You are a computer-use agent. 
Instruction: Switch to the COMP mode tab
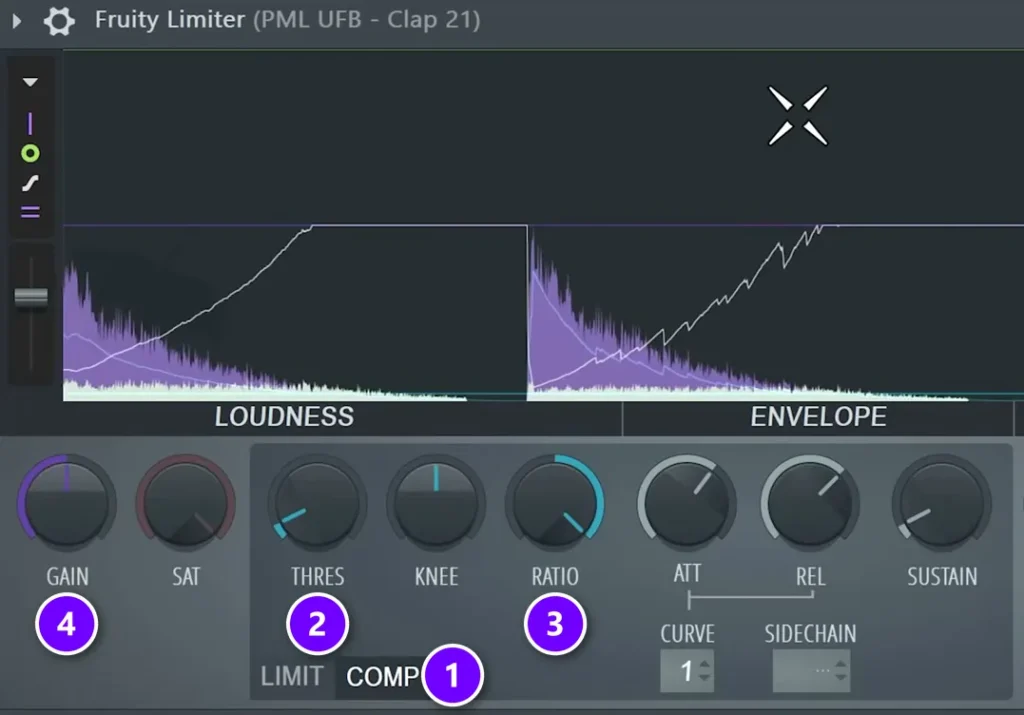point(383,677)
